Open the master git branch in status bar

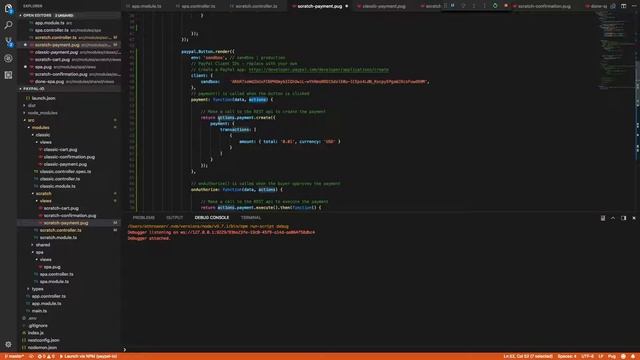coord(14,356)
